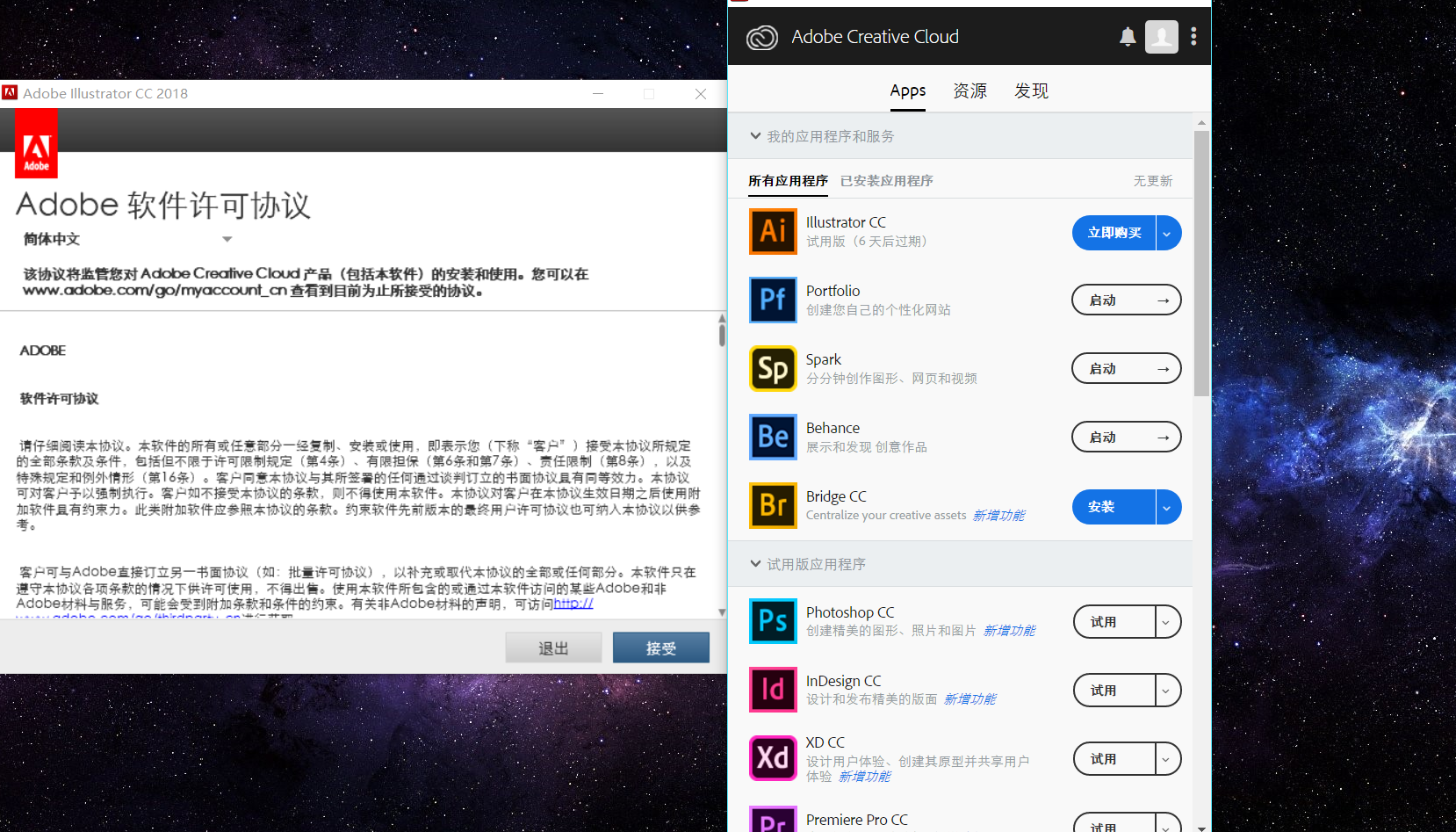
Task: Open notifications bell in Creative Cloud
Action: tap(1128, 37)
